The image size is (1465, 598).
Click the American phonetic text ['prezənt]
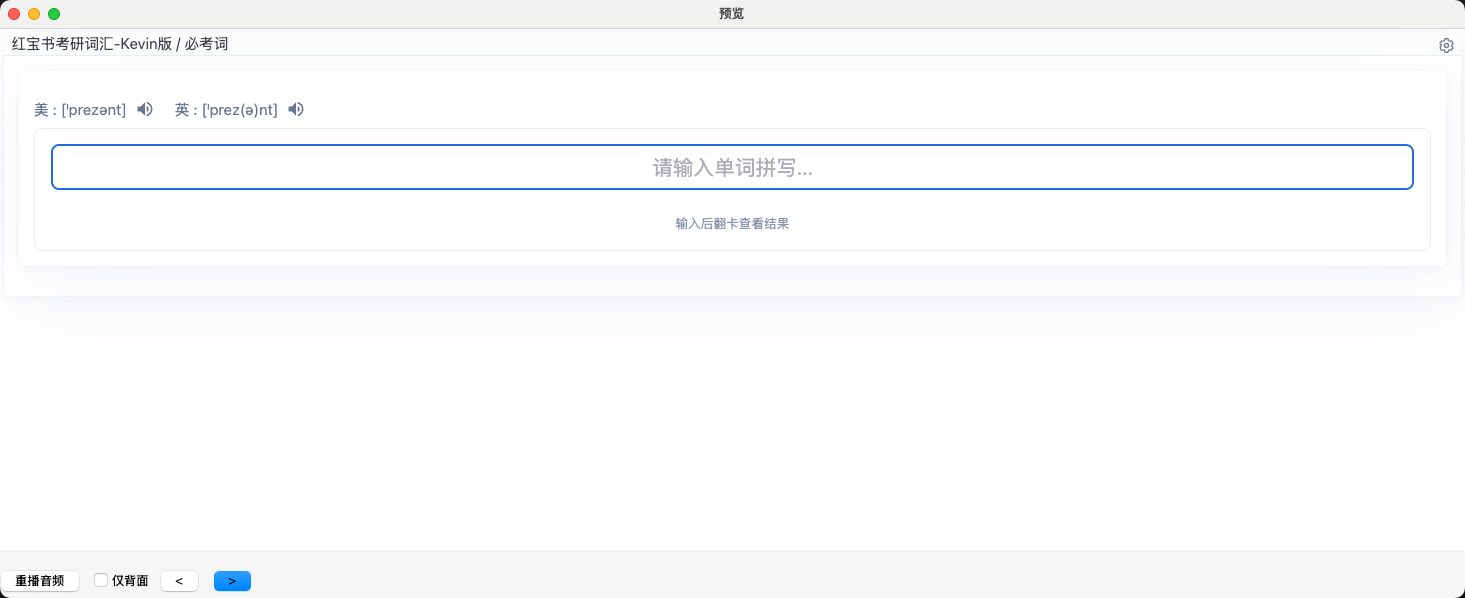tap(94, 110)
